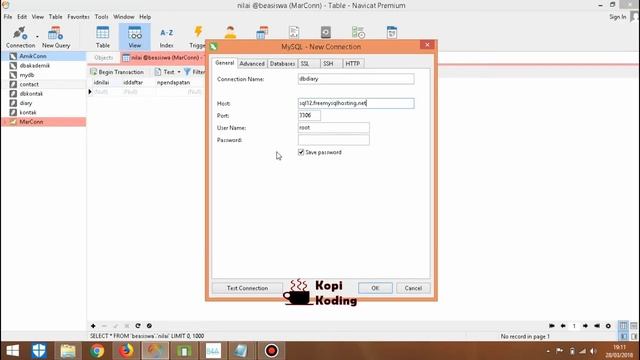Click the Port input field
This screenshot has height=360, width=640.
(309, 116)
